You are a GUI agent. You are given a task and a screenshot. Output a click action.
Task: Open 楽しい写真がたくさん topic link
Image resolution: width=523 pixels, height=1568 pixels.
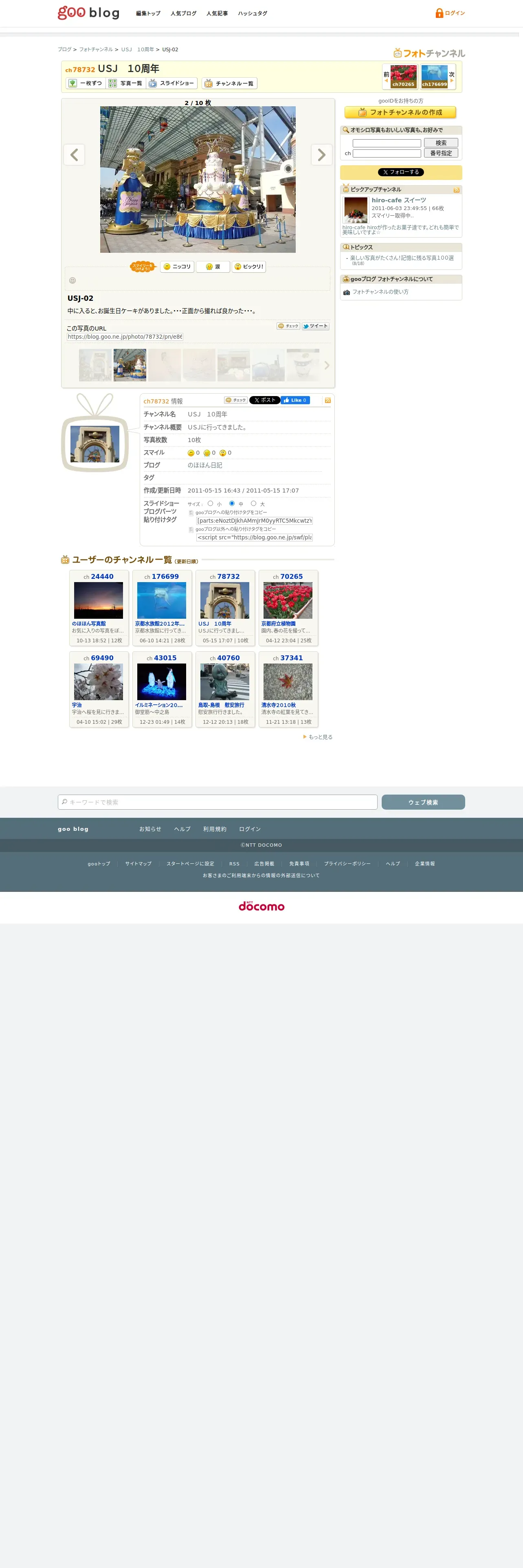(402, 258)
